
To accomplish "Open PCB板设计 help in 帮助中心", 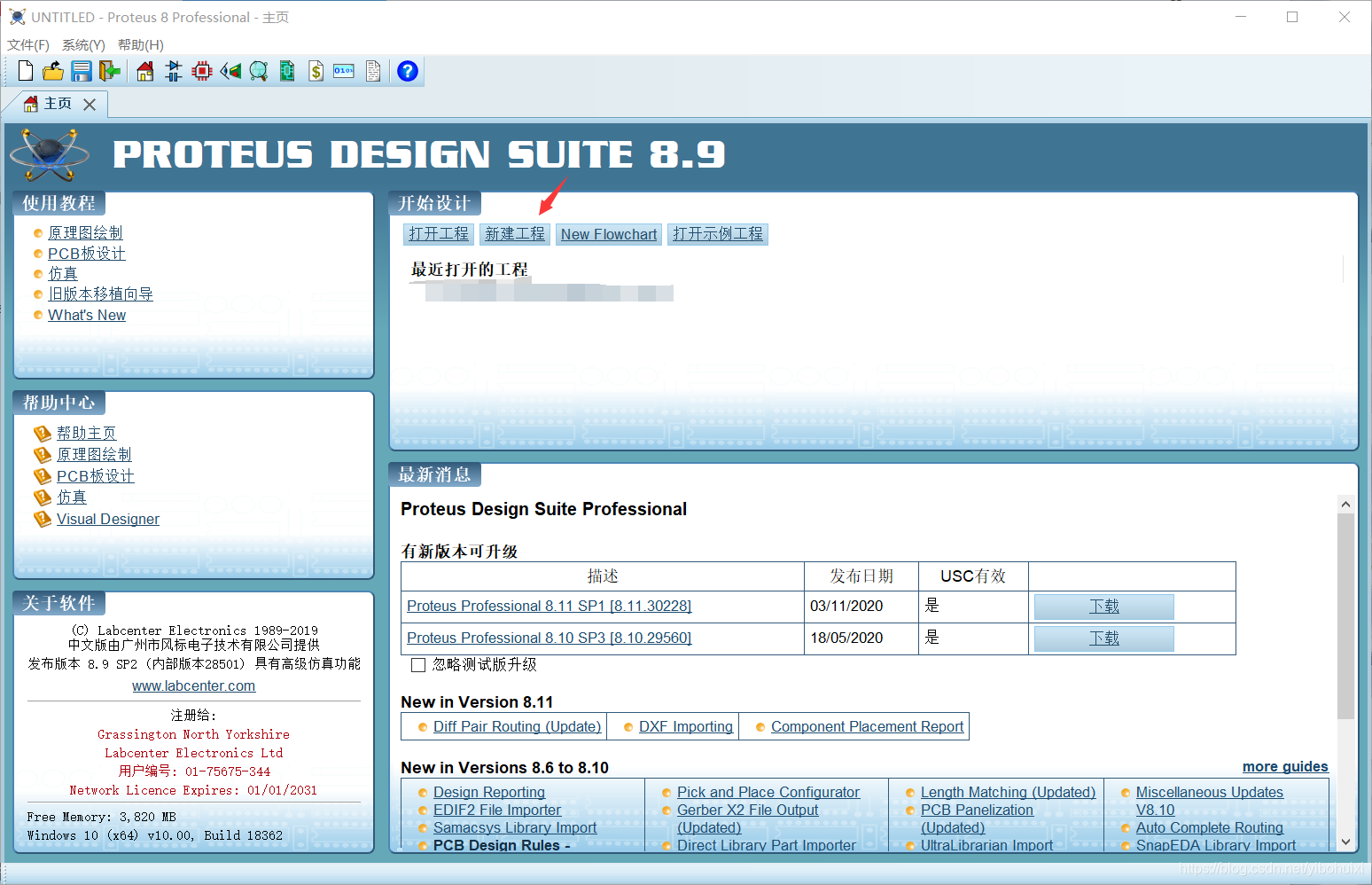I will tap(96, 476).
